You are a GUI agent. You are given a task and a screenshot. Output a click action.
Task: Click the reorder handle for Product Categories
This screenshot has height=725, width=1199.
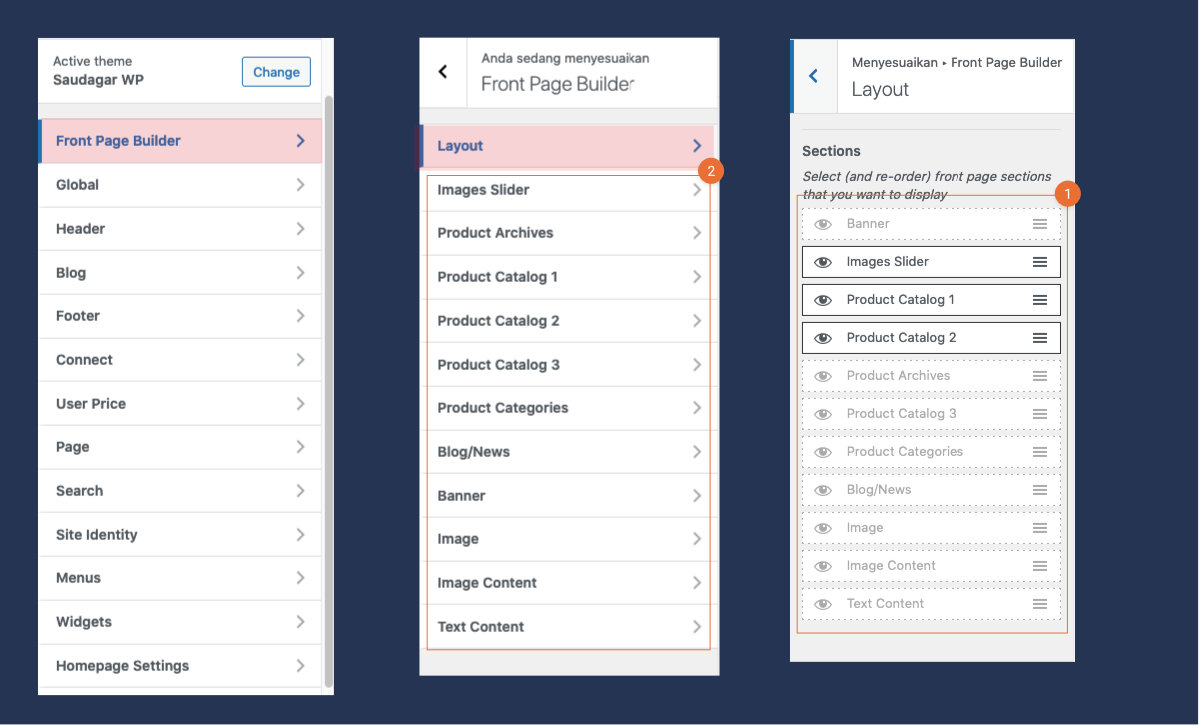tap(1040, 451)
